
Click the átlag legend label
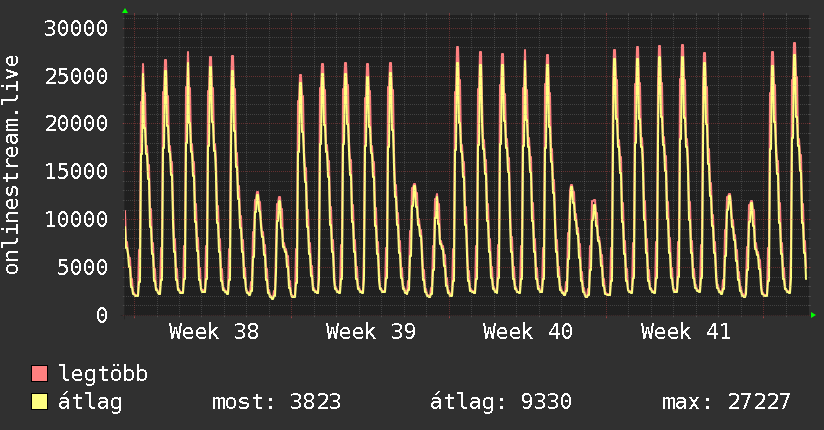(90, 402)
